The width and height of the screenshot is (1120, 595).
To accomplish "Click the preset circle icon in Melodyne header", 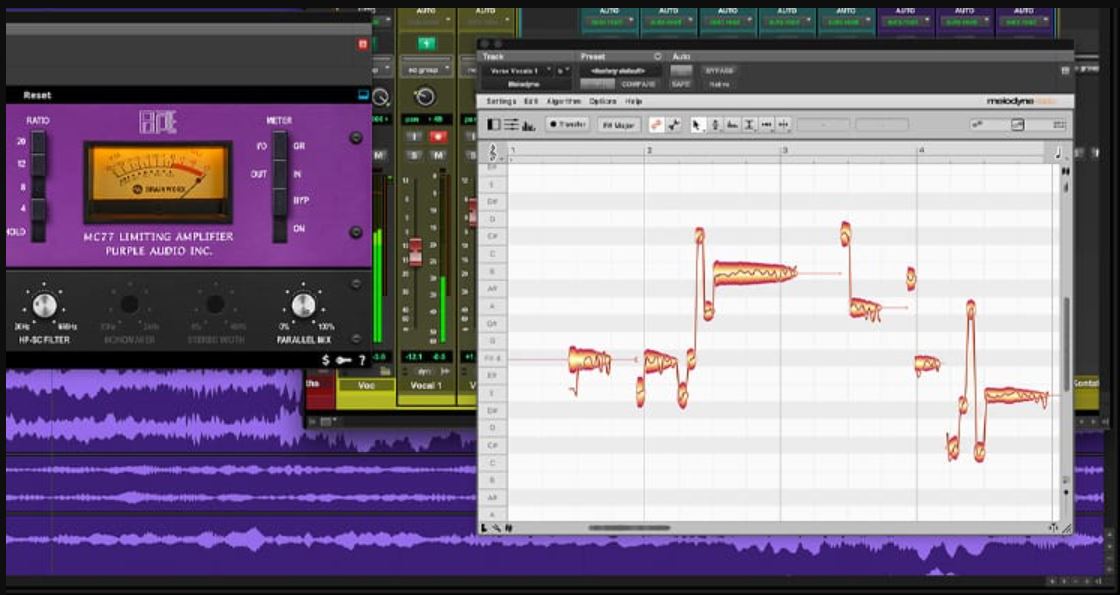I will click(657, 56).
